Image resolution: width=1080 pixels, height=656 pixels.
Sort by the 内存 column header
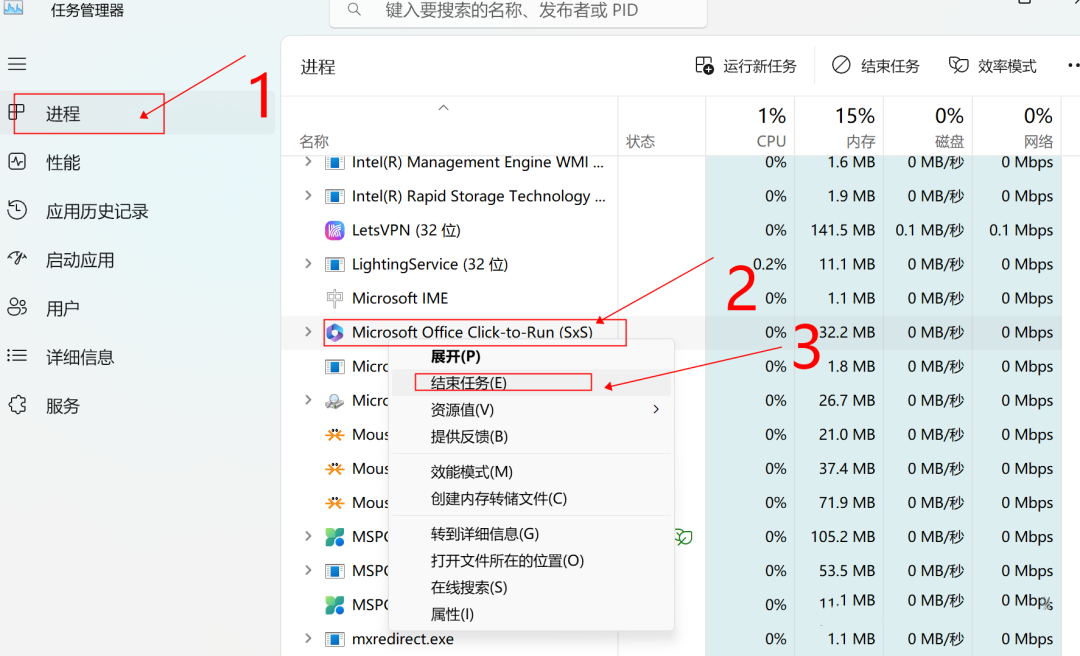click(861, 141)
